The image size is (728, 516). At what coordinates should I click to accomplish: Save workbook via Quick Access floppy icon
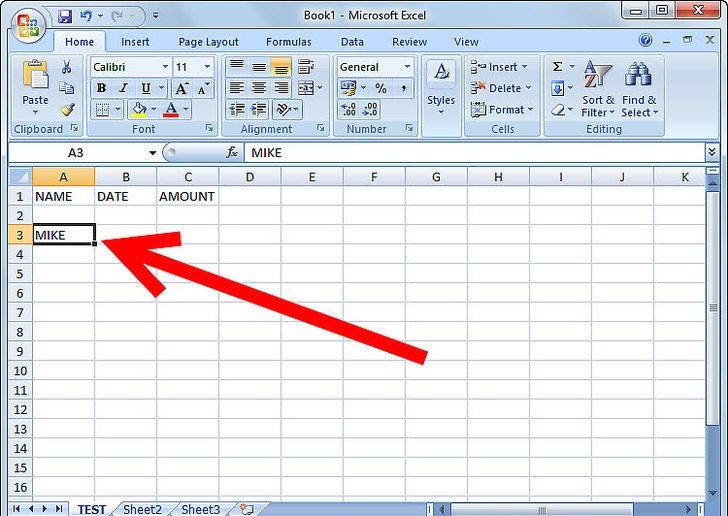point(65,16)
